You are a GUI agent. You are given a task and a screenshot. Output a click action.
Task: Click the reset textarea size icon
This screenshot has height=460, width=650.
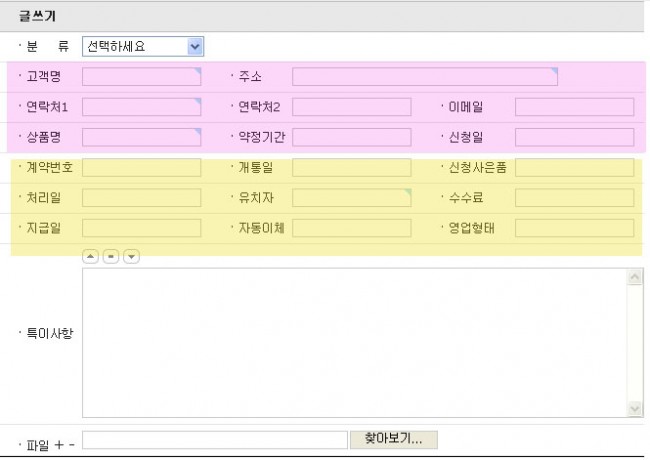pos(110,256)
